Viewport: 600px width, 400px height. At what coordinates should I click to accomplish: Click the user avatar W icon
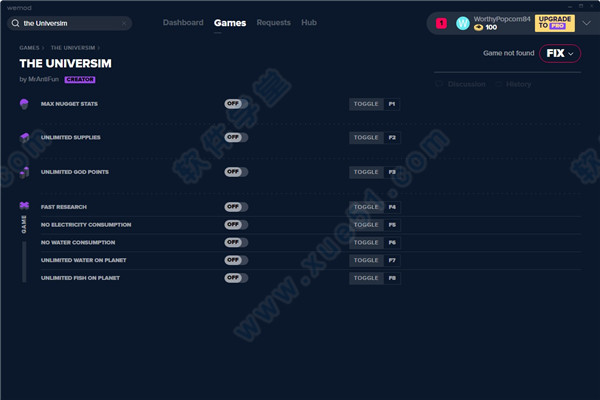pos(463,23)
